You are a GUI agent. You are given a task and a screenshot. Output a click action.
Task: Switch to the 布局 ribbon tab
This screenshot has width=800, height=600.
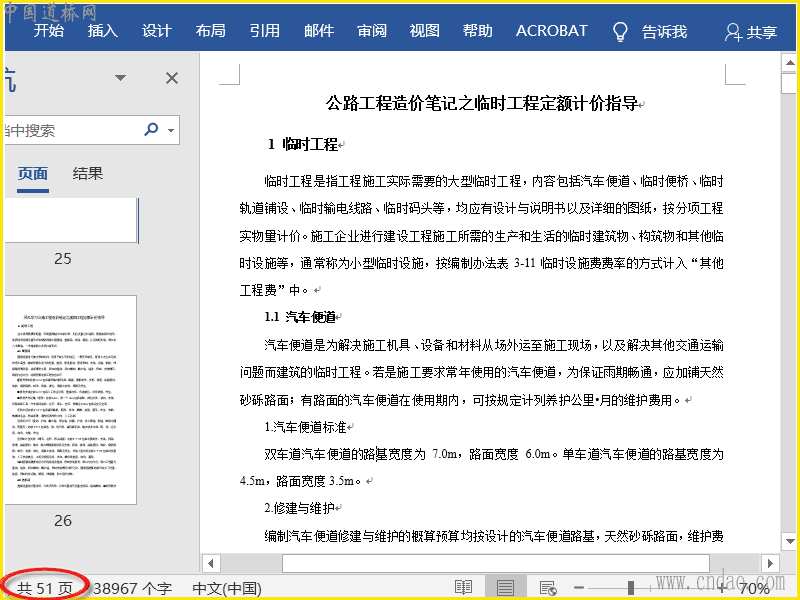pyautogui.click(x=210, y=31)
